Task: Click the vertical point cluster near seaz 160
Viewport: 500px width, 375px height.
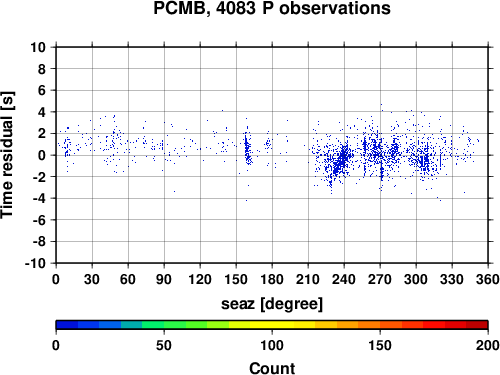Action: pyautogui.click(x=247, y=147)
